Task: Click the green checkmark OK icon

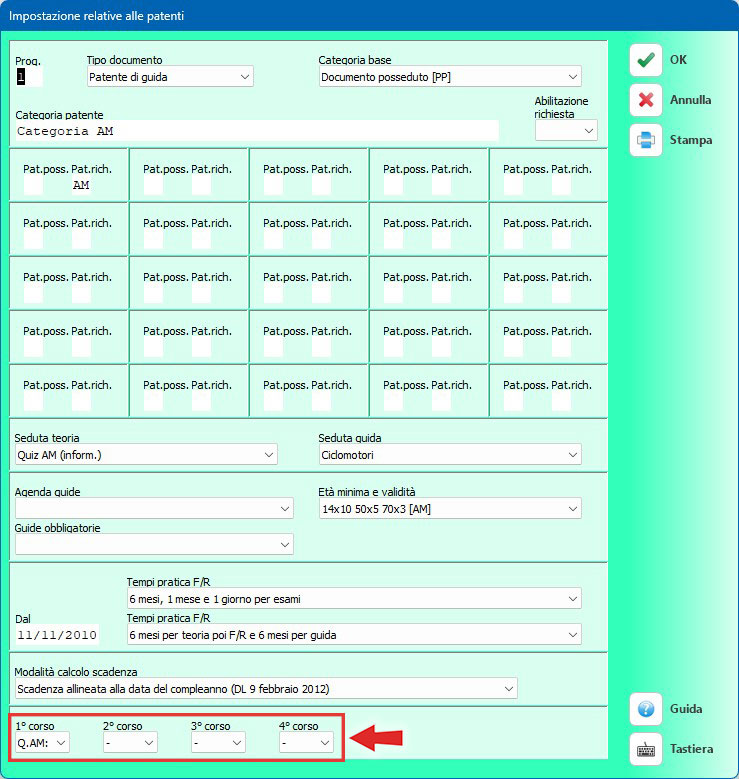Action: (646, 60)
